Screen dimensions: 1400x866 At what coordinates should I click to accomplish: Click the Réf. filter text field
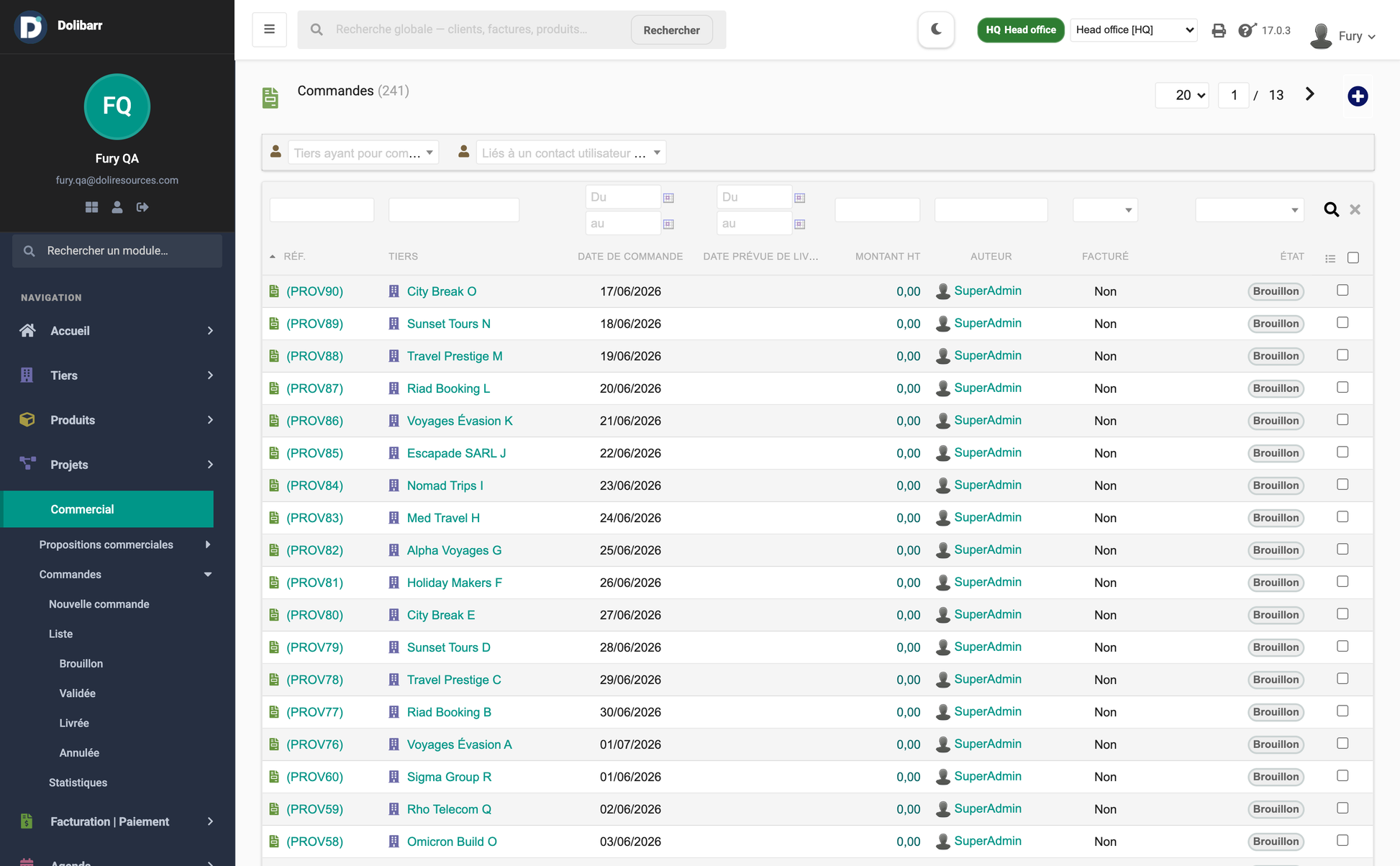[x=322, y=210]
